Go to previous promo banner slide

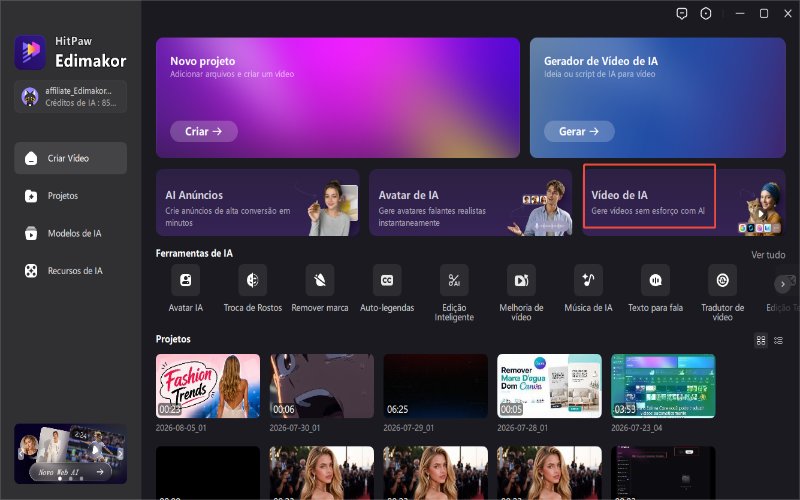click(21, 453)
